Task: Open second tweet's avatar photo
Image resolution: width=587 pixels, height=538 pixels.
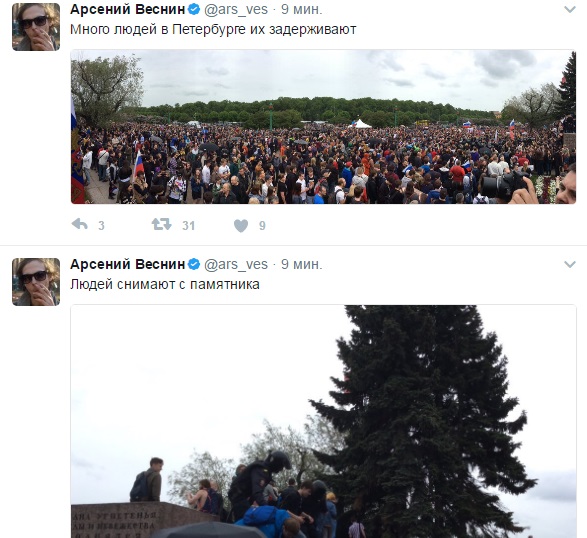Action: (x=36, y=282)
